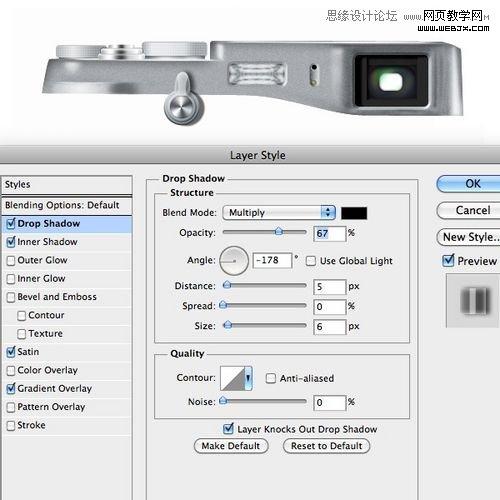The height and width of the screenshot is (500, 500).
Task: Click Reset to Default button
Action: click(x=326, y=446)
